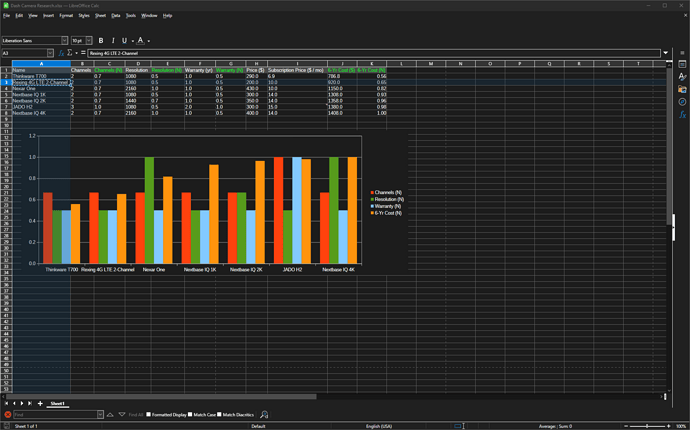Select the cell reading Nexar One

pos(41,88)
